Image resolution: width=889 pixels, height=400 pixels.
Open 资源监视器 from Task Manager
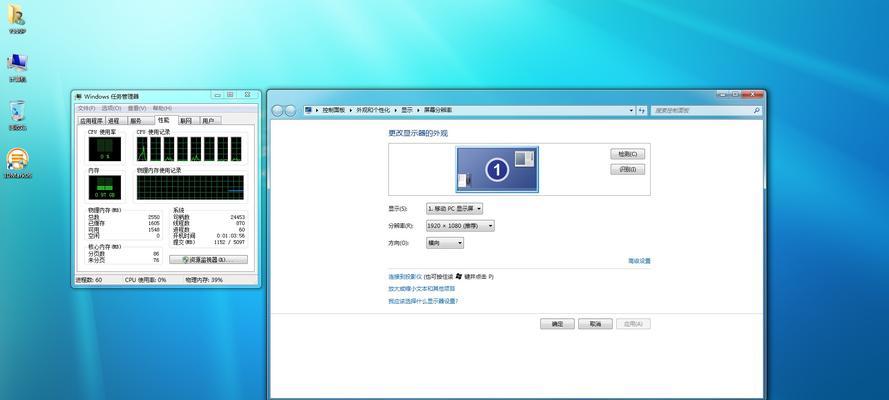(208, 260)
